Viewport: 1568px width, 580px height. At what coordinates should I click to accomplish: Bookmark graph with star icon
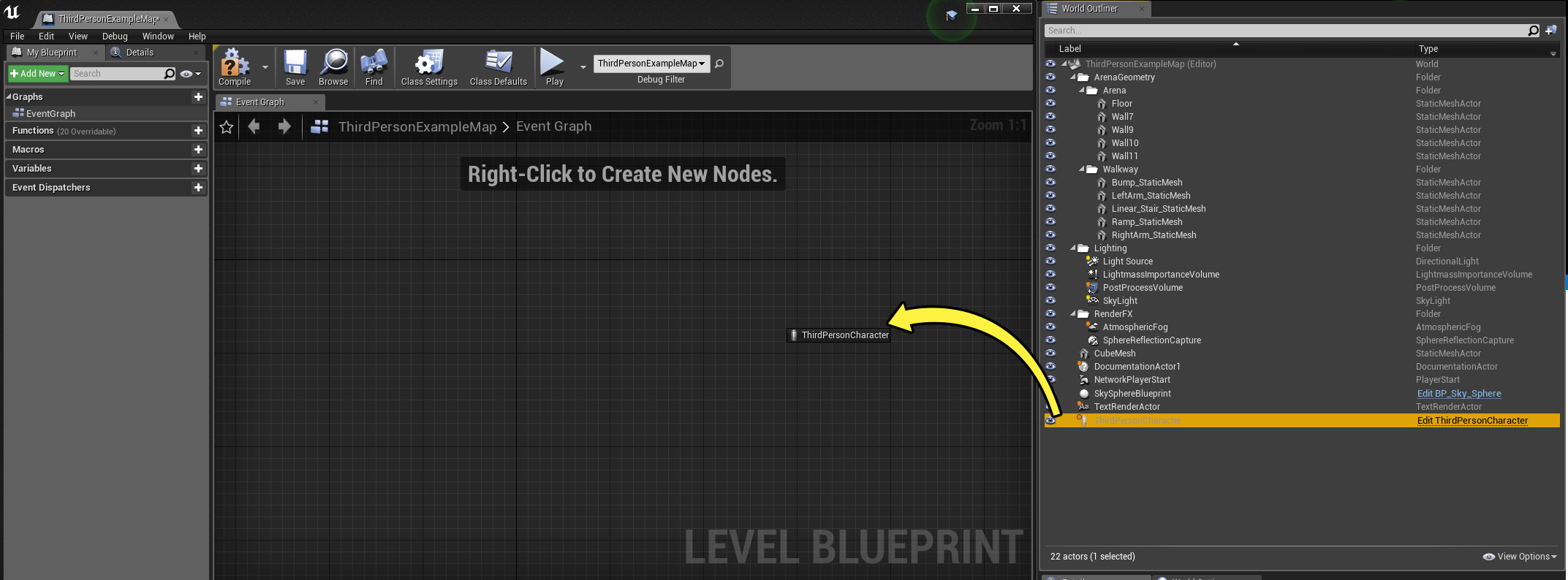coord(227,127)
